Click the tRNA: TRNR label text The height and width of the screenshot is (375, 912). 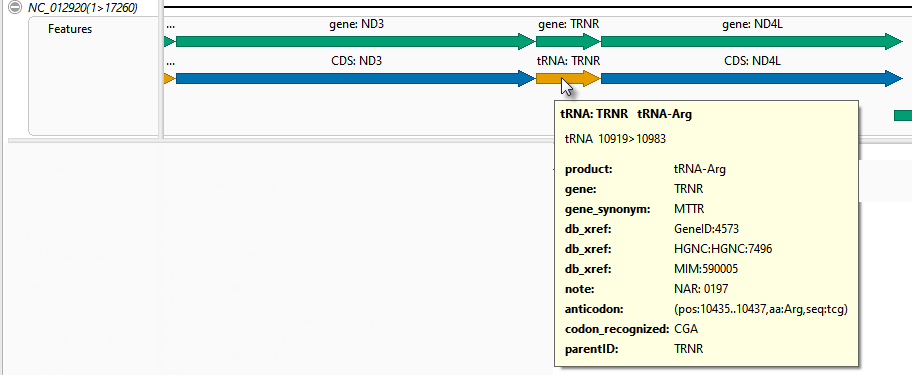point(568,60)
